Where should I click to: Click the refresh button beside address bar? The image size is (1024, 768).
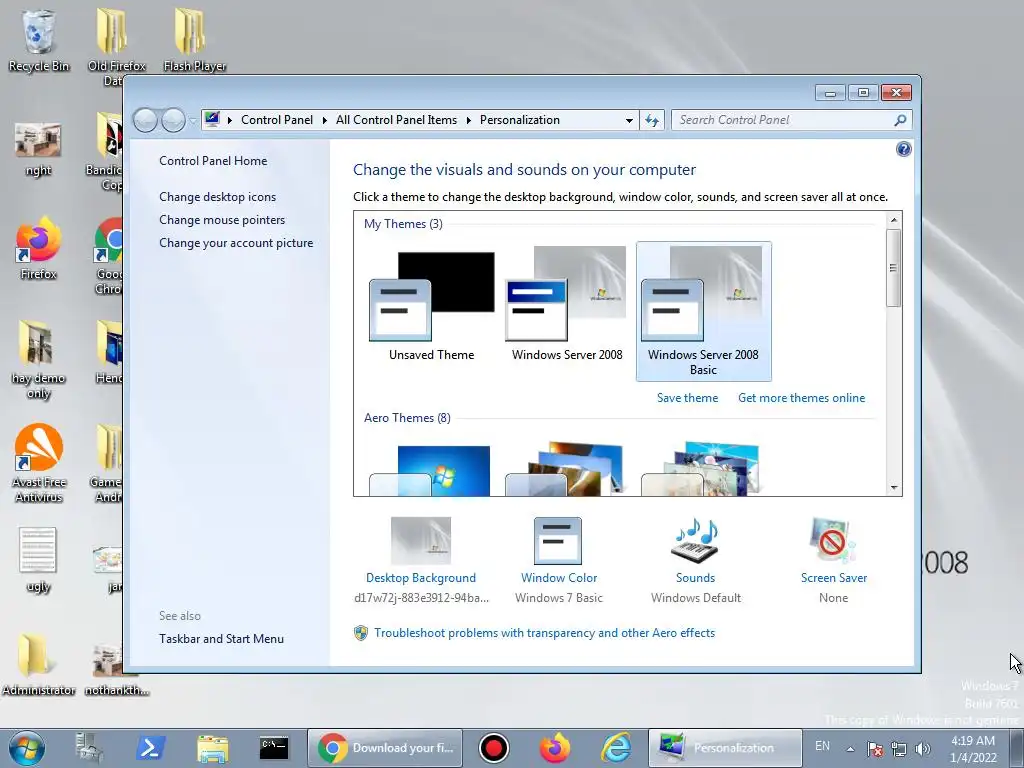652,120
